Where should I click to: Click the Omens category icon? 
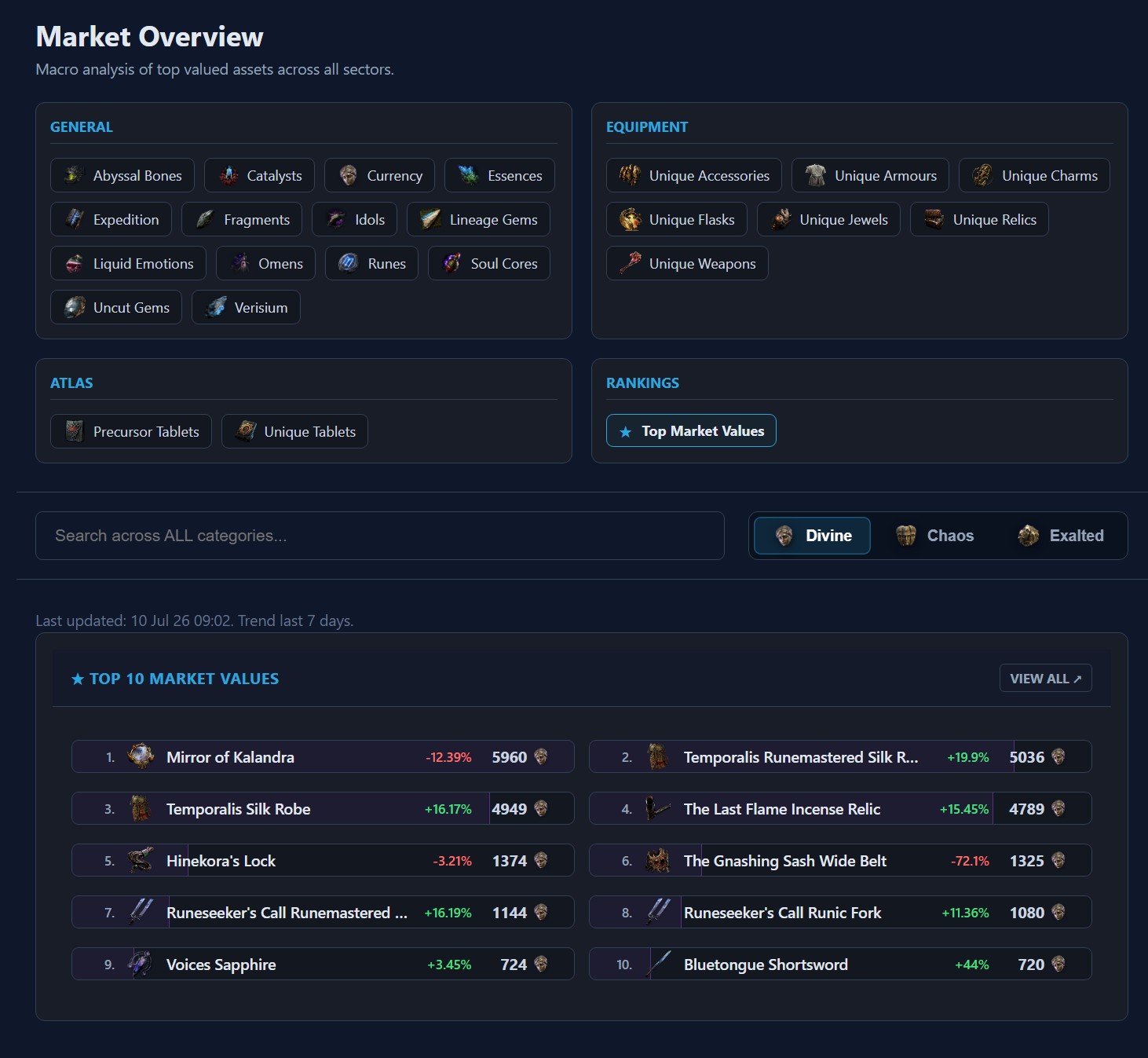[x=240, y=263]
